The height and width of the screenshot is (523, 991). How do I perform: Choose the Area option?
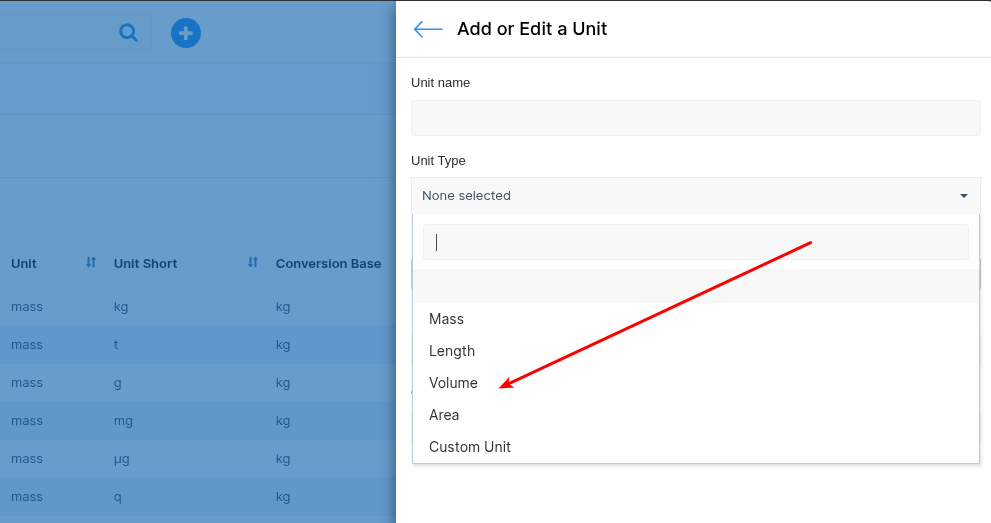click(x=444, y=415)
